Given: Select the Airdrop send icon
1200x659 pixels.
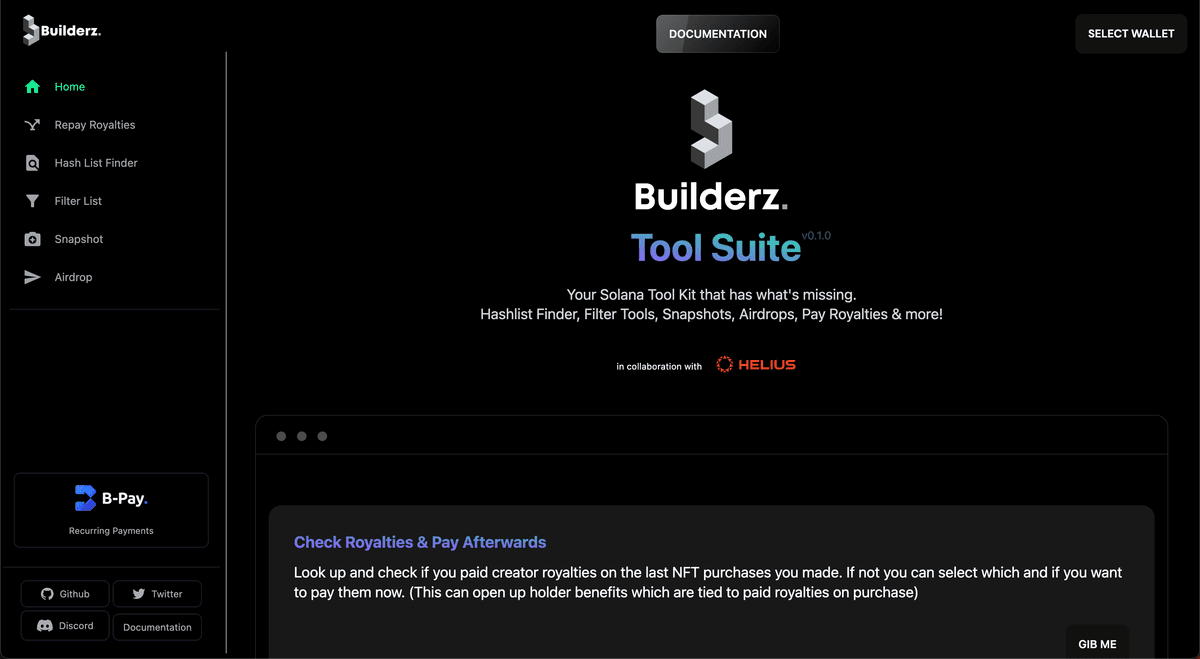Looking at the screenshot, I should tap(32, 276).
